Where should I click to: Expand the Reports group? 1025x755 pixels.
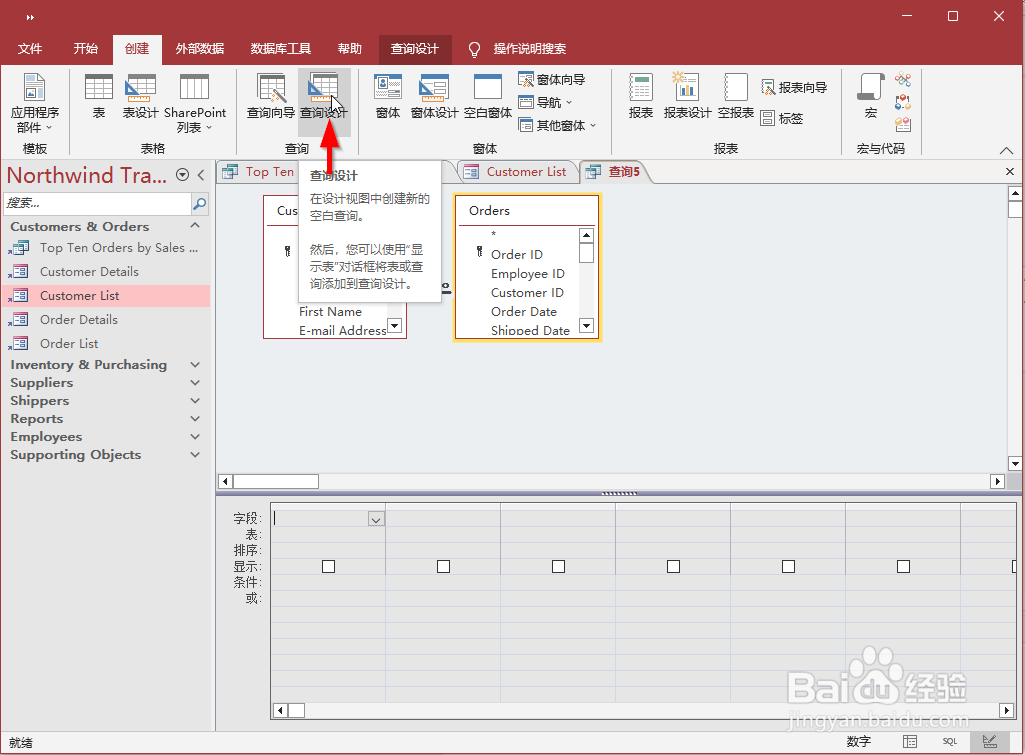195,418
